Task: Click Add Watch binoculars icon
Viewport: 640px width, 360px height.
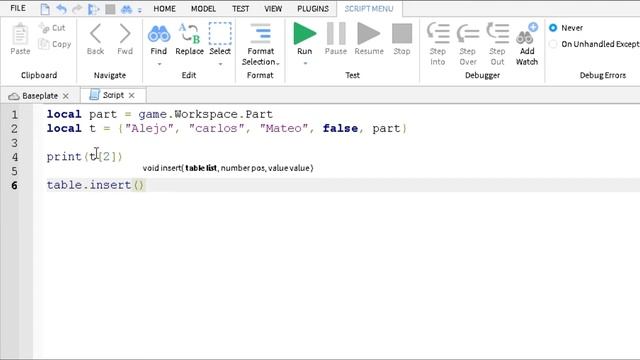Action: tap(527, 33)
